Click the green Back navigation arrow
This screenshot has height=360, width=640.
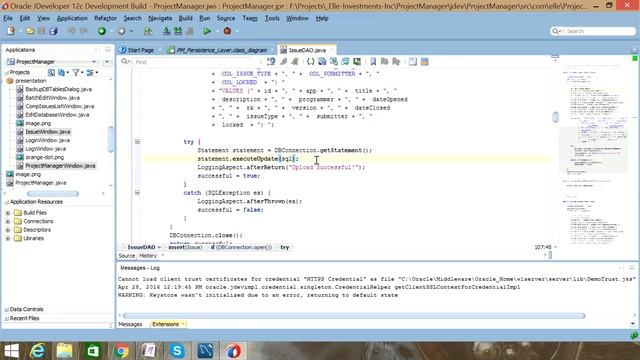(102, 31)
